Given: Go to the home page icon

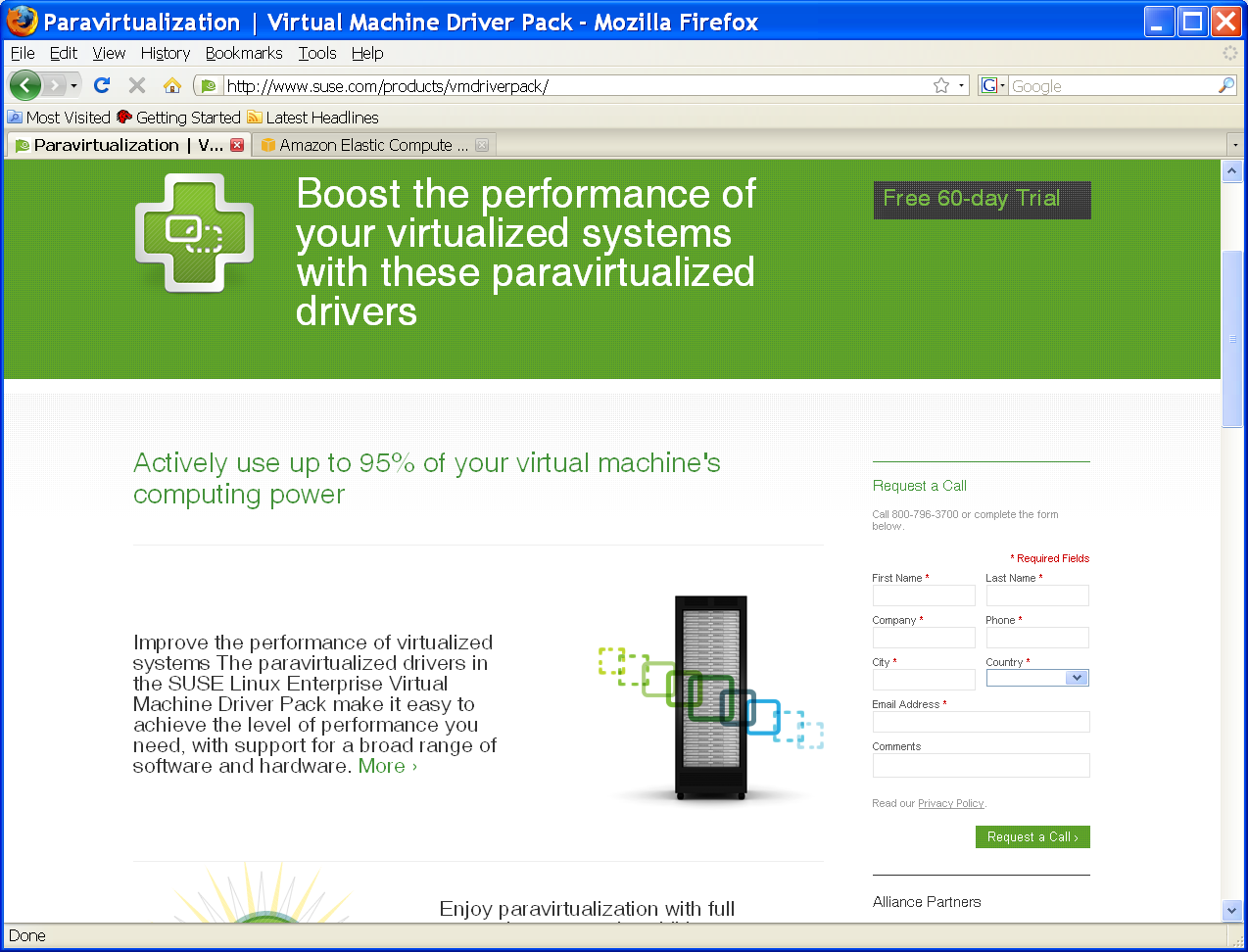Looking at the screenshot, I should click(x=172, y=85).
